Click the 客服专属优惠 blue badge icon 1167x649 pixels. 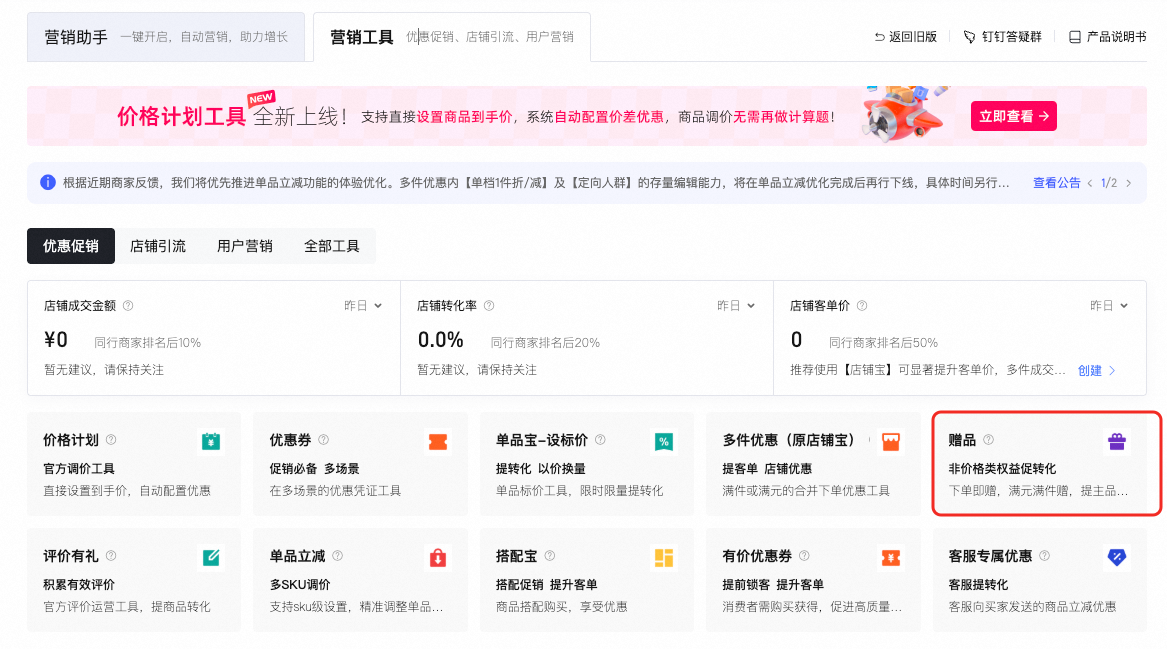click(x=1116, y=557)
